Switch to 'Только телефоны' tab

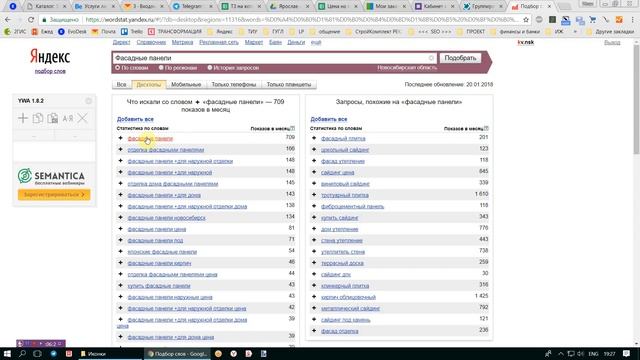(x=234, y=84)
